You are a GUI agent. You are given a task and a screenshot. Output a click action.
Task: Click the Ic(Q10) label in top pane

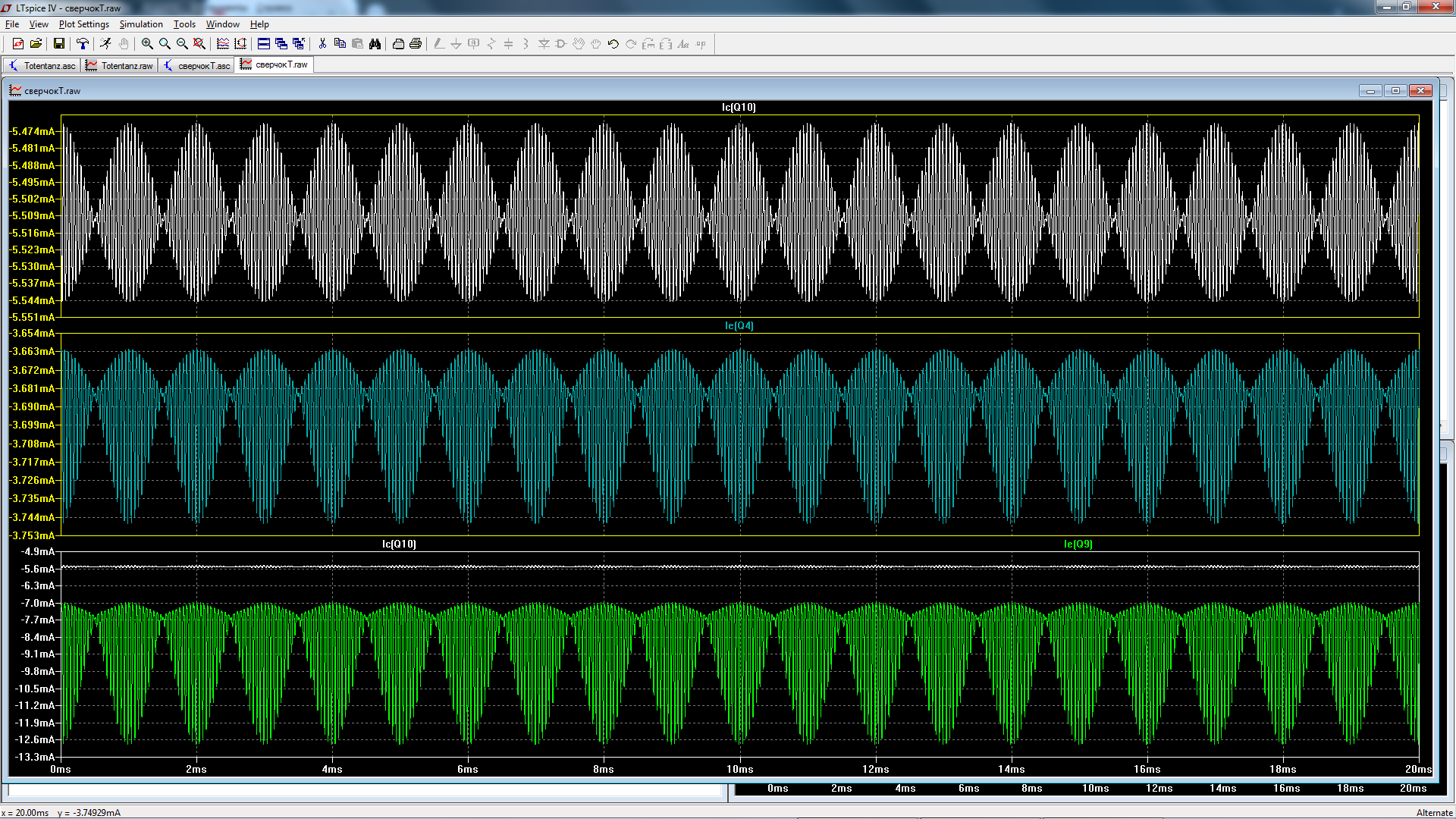tap(739, 107)
